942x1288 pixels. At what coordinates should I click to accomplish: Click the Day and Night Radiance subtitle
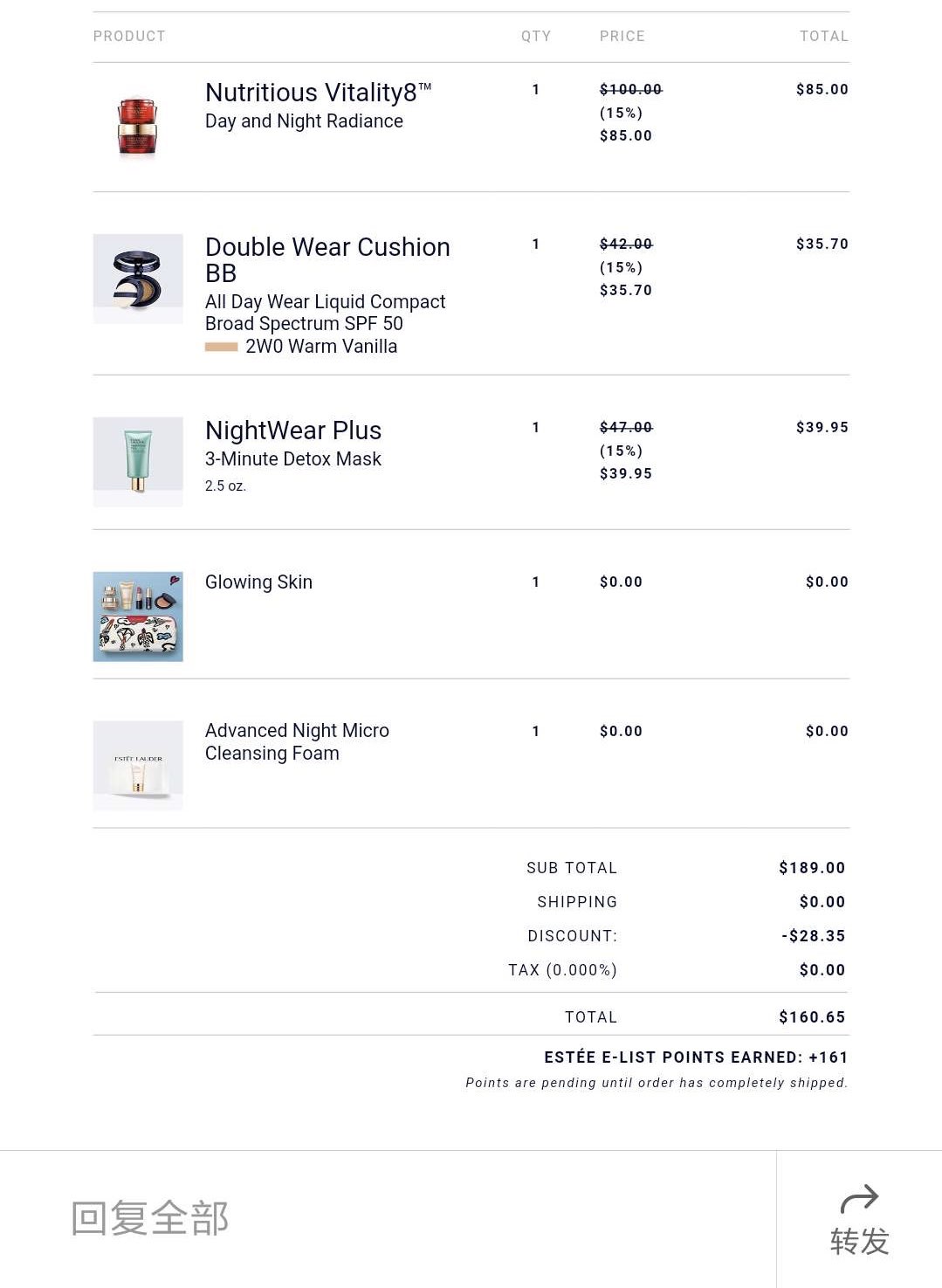(304, 121)
